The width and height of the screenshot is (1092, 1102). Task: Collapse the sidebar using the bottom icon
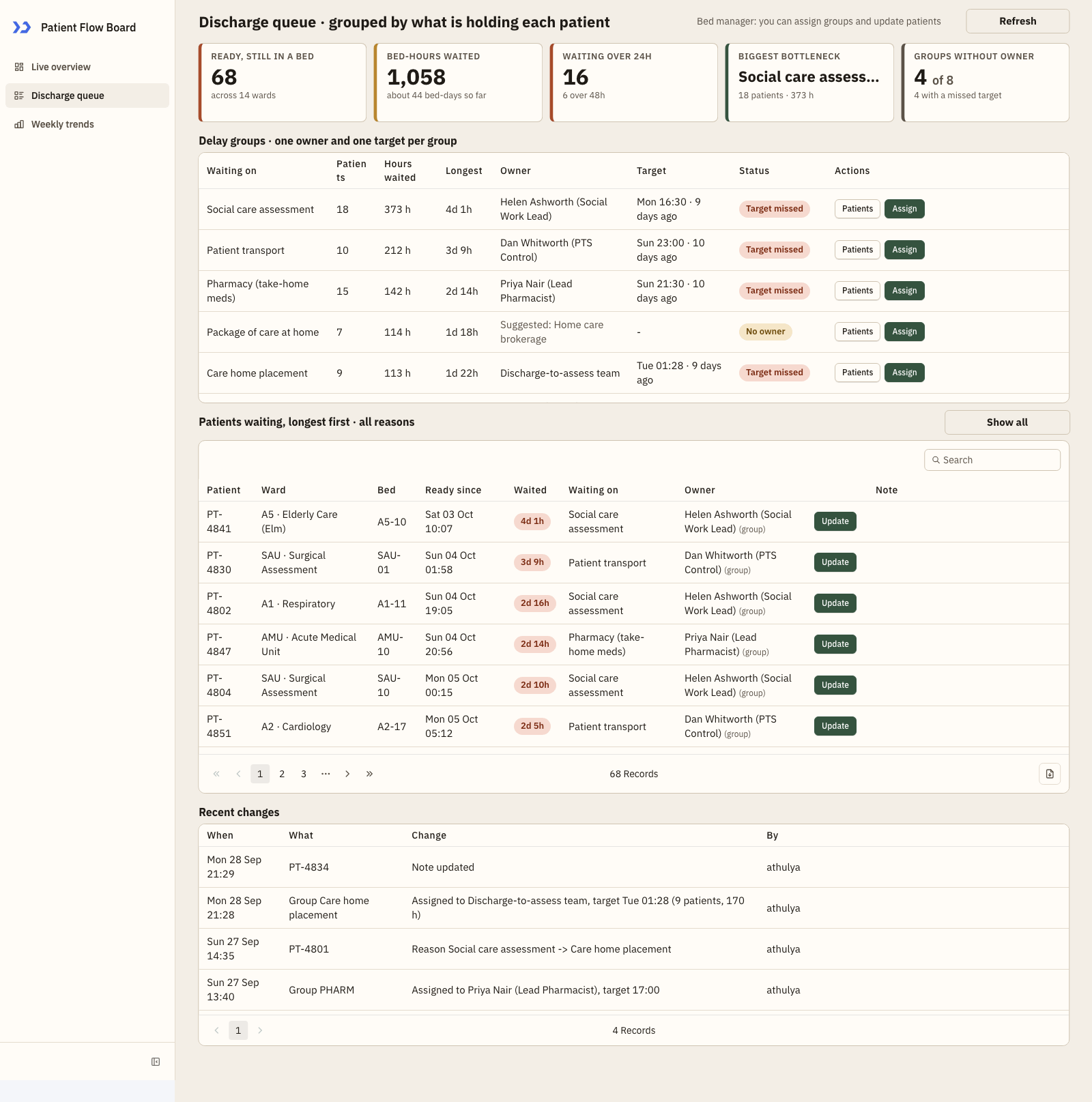point(156,1062)
